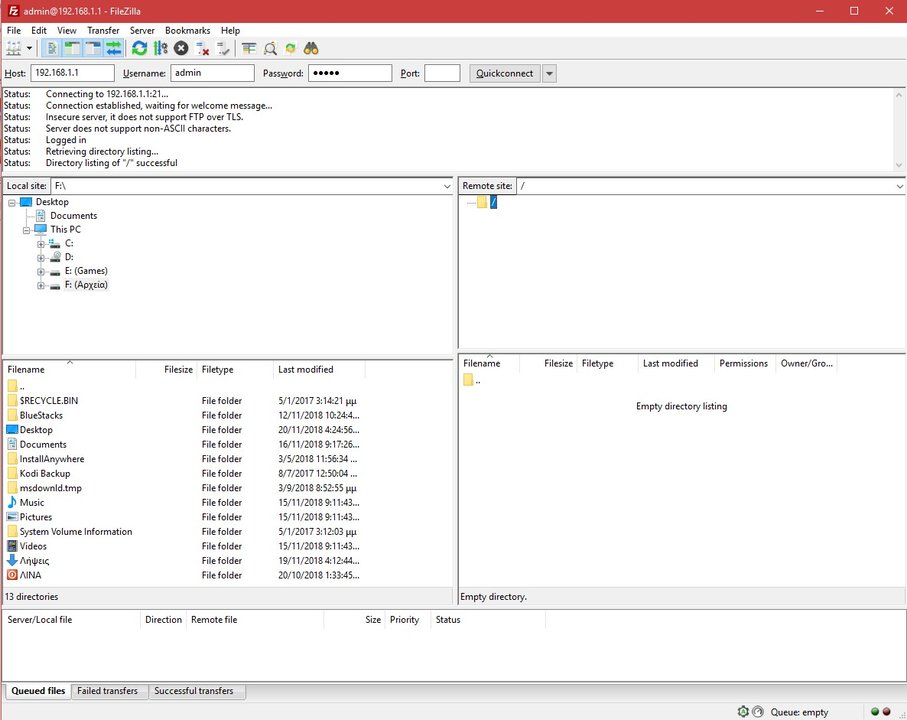Toggle display of the message log
The width and height of the screenshot is (907, 720).
coord(51,48)
